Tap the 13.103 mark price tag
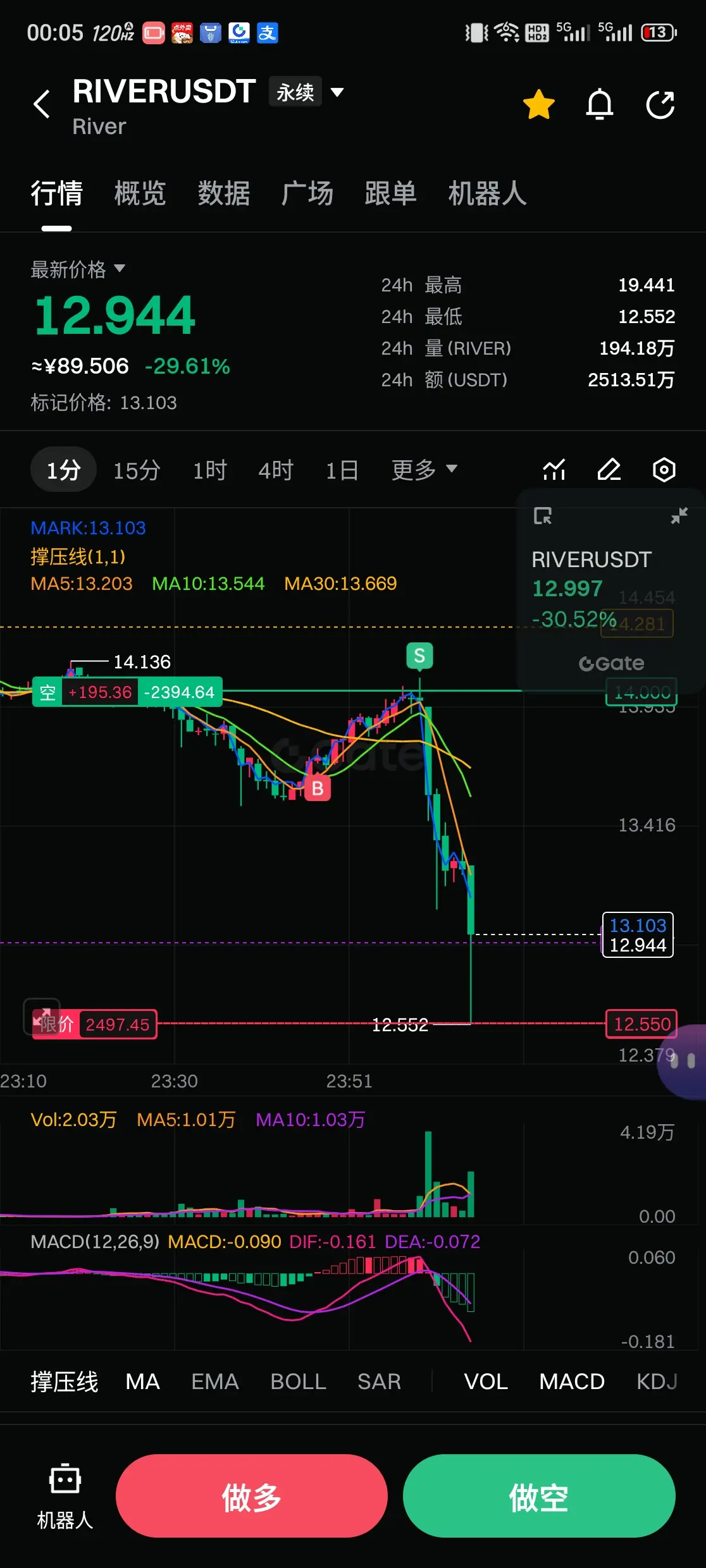This screenshot has height=1568, width=706. coord(638,925)
